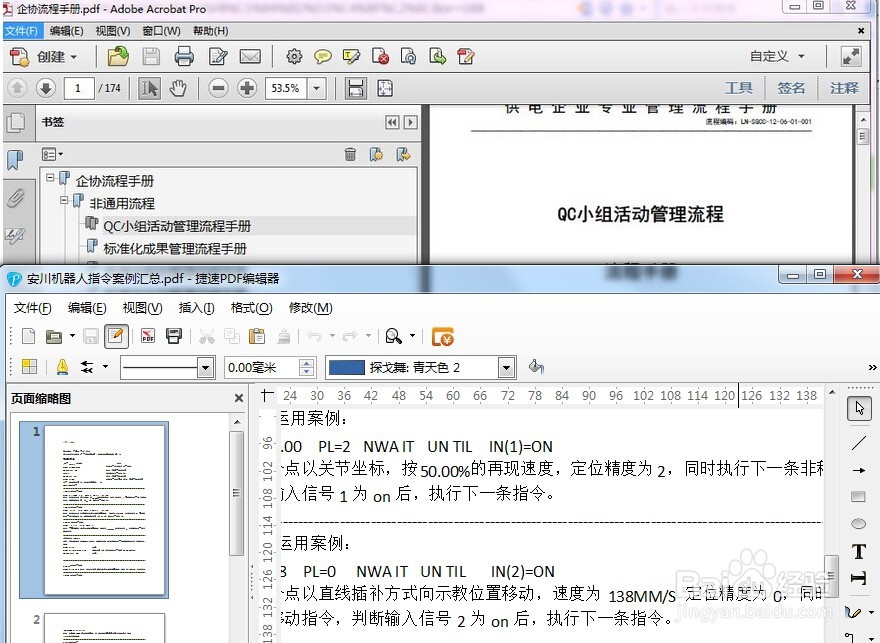Screen dimensions: 880x643
Task: Open the line style dropdown in editor
Action: point(207,367)
